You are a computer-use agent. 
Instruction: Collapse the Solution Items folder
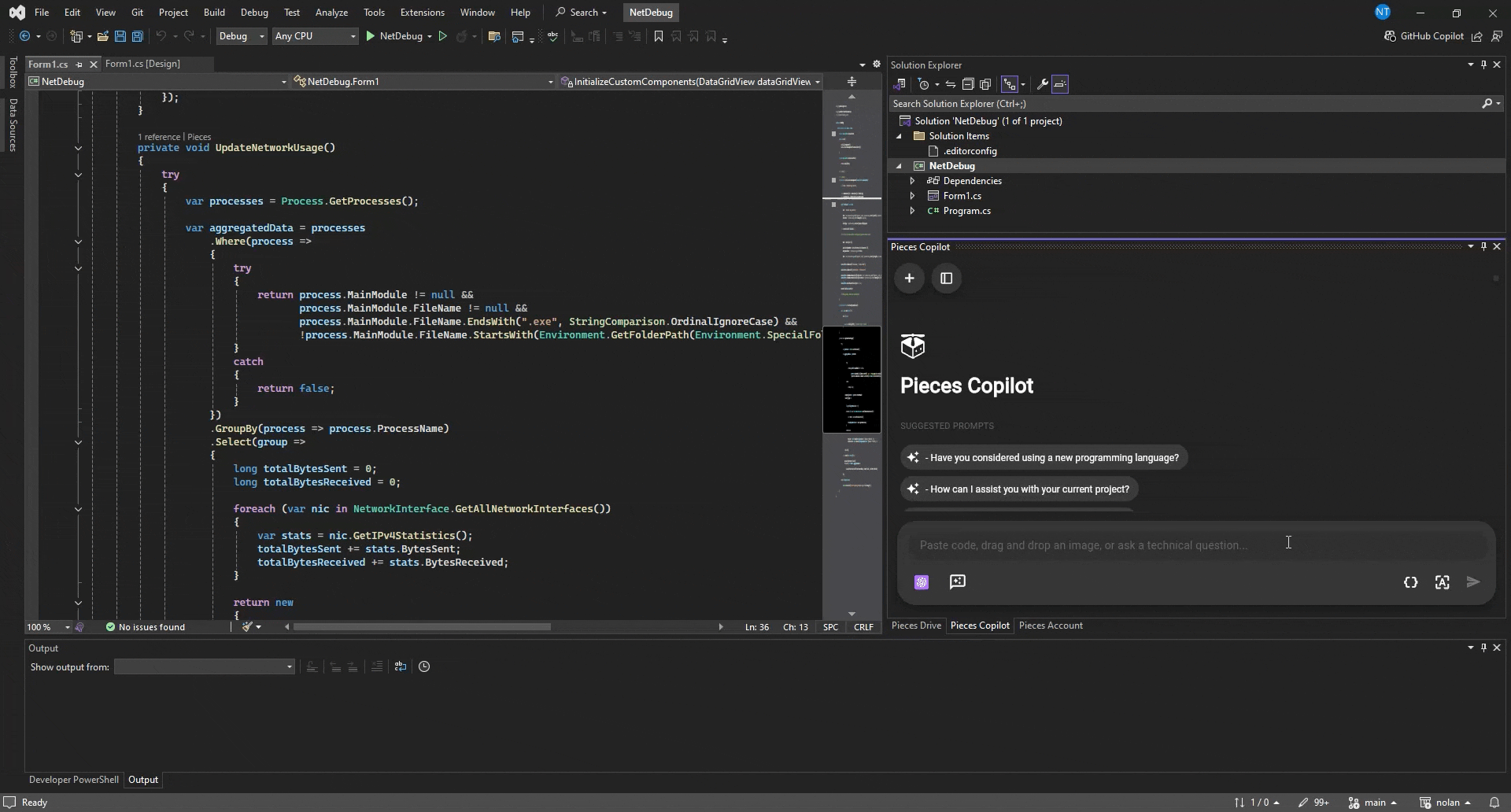(x=900, y=136)
